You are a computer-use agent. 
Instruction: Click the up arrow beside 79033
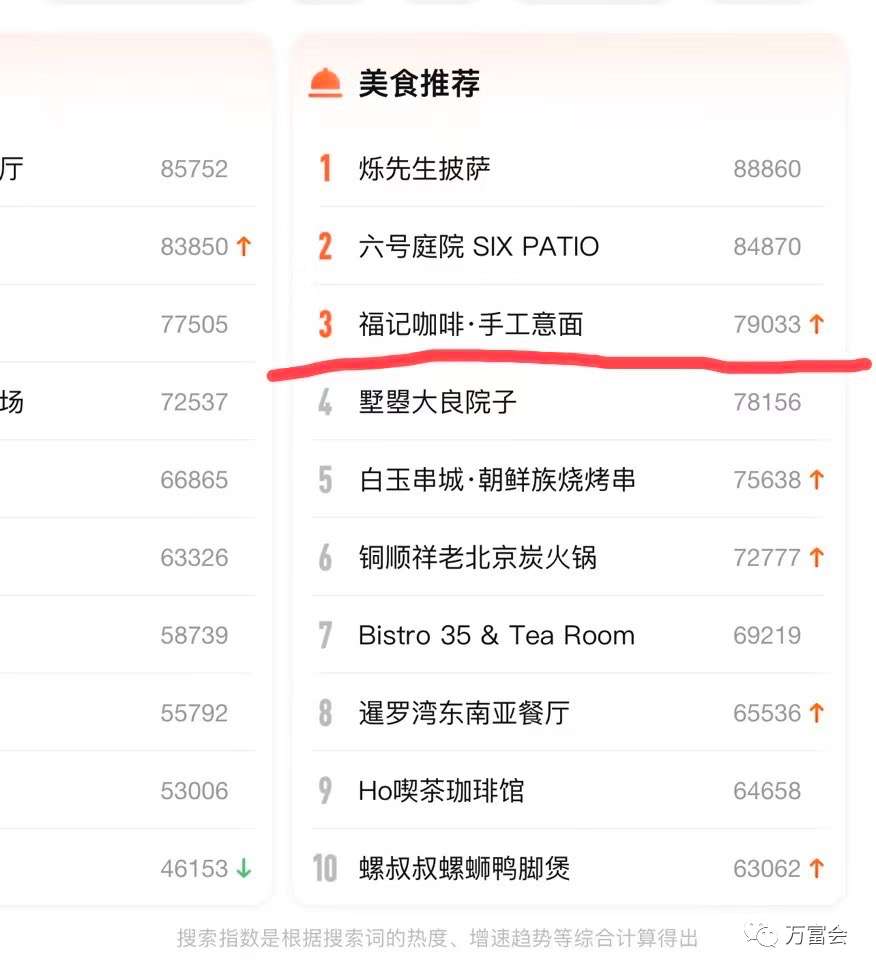click(816, 324)
